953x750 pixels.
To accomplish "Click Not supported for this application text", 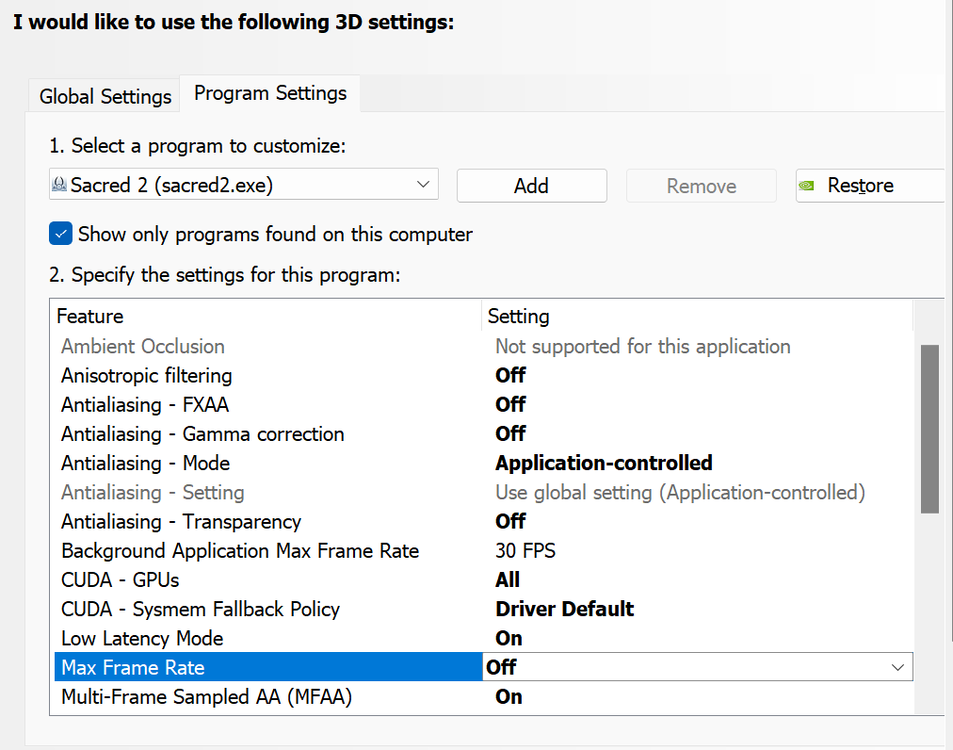I will pos(643,346).
